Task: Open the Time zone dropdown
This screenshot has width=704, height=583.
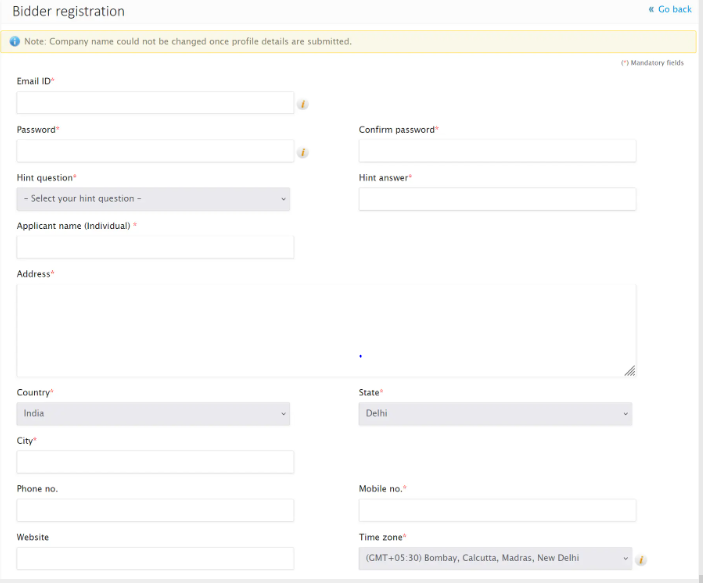Action: 495,558
